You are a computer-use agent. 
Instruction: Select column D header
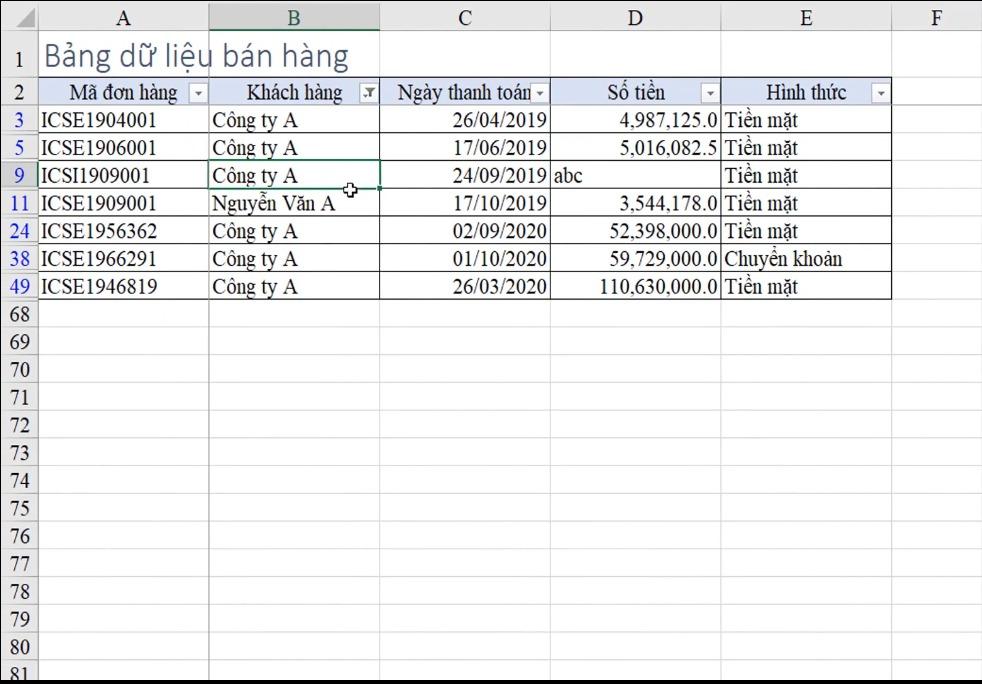(635, 16)
